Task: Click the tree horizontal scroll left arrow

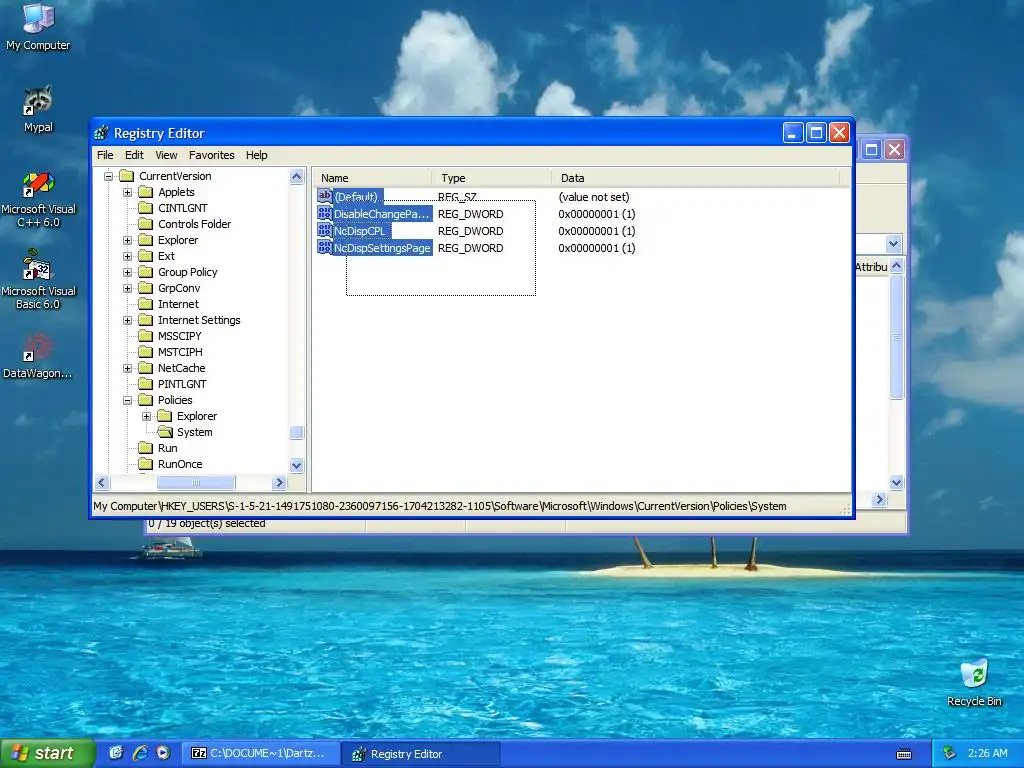Action: point(102,483)
